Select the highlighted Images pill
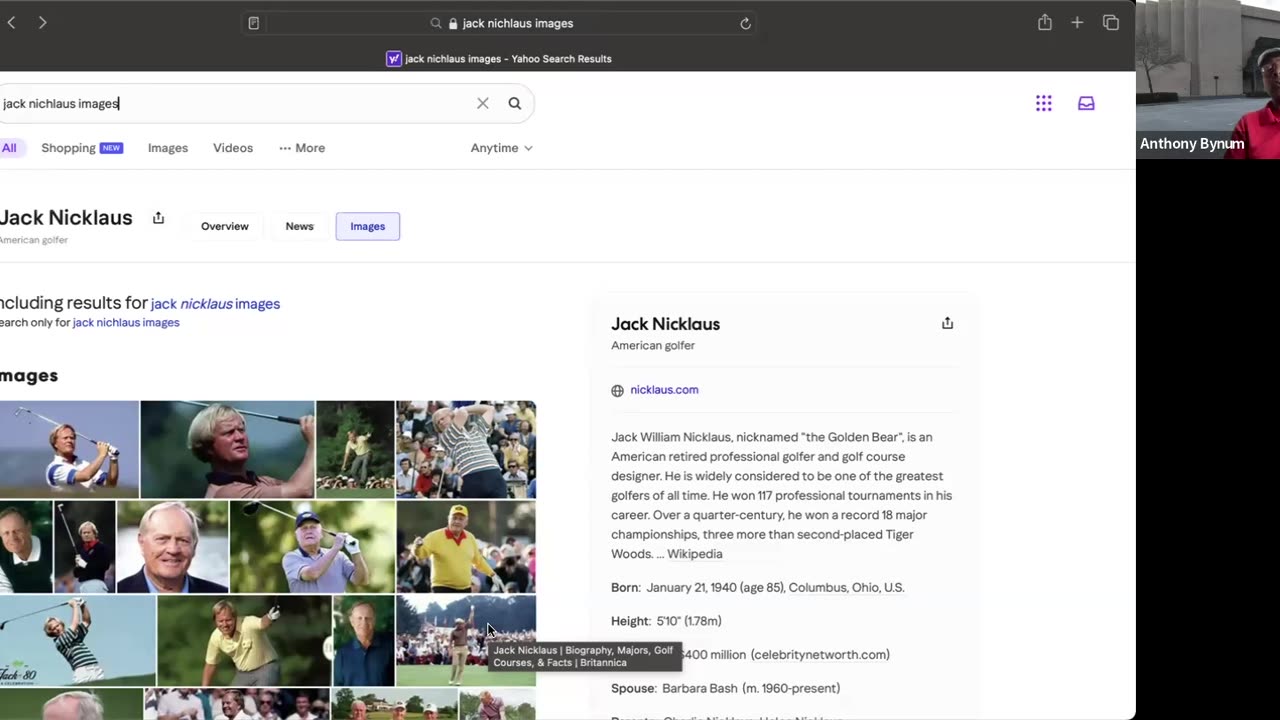 point(368,226)
